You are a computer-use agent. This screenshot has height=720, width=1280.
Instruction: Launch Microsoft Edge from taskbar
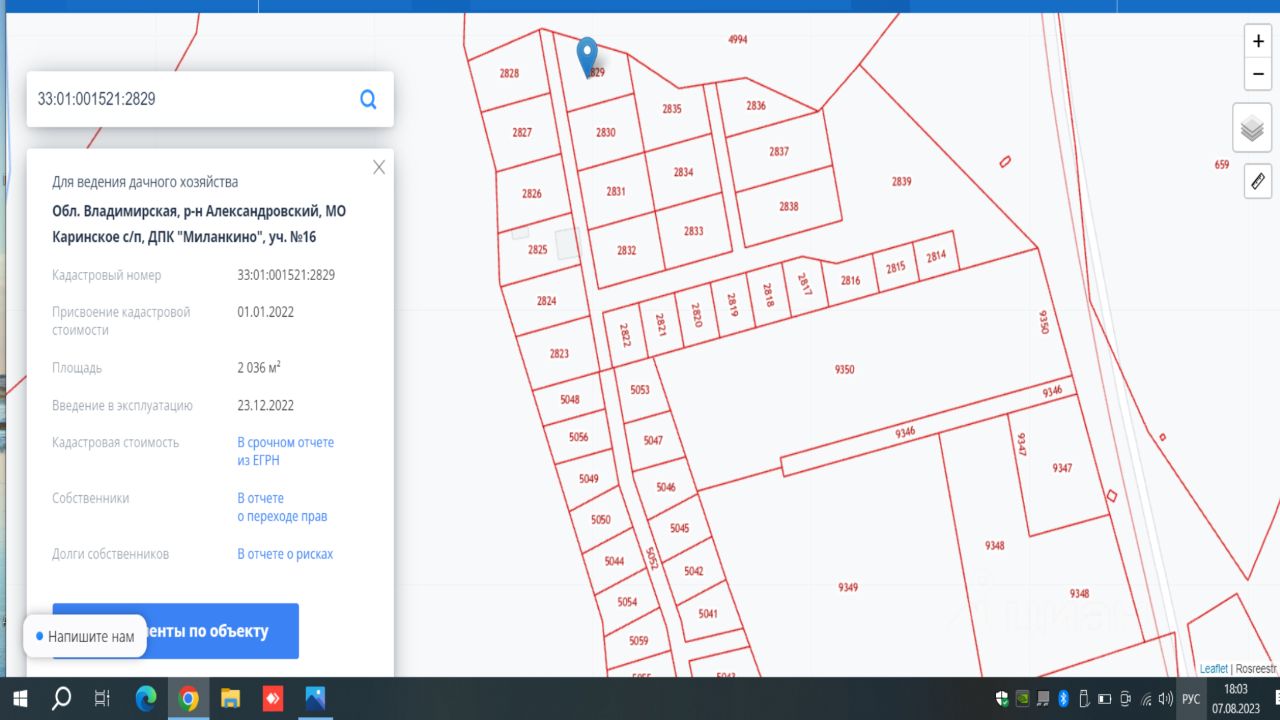point(146,698)
